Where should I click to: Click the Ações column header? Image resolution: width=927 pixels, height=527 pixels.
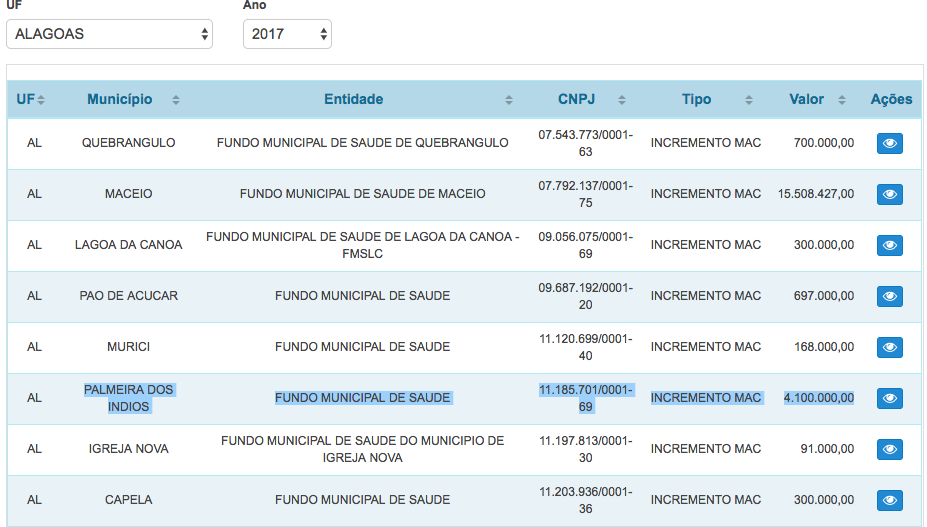click(x=891, y=99)
